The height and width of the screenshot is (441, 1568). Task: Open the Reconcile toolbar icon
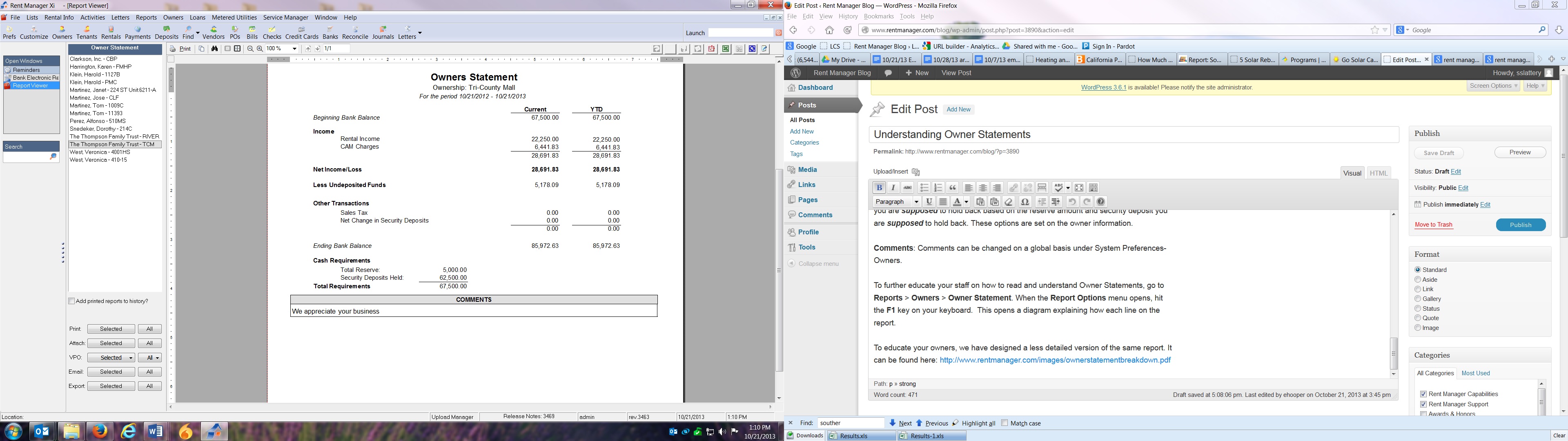coord(355,33)
